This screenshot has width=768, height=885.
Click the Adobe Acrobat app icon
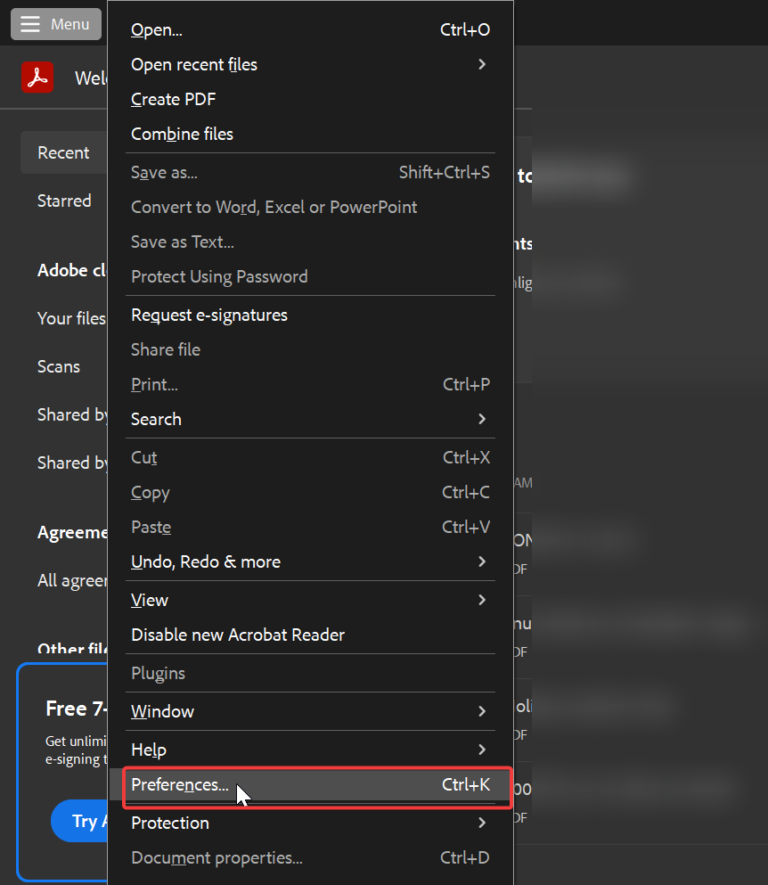38,77
